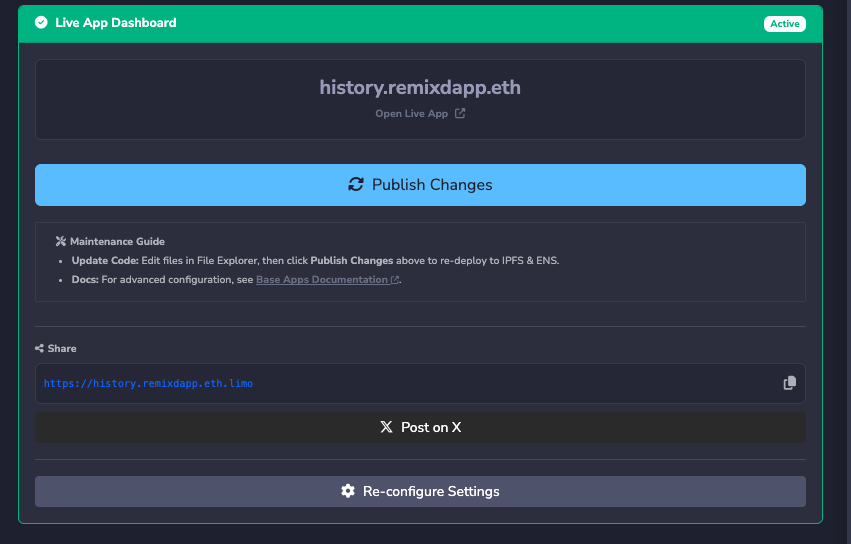The image size is (851, 544).
Task: Copy the share URL with the copy icon
Action: click(790, 383)
